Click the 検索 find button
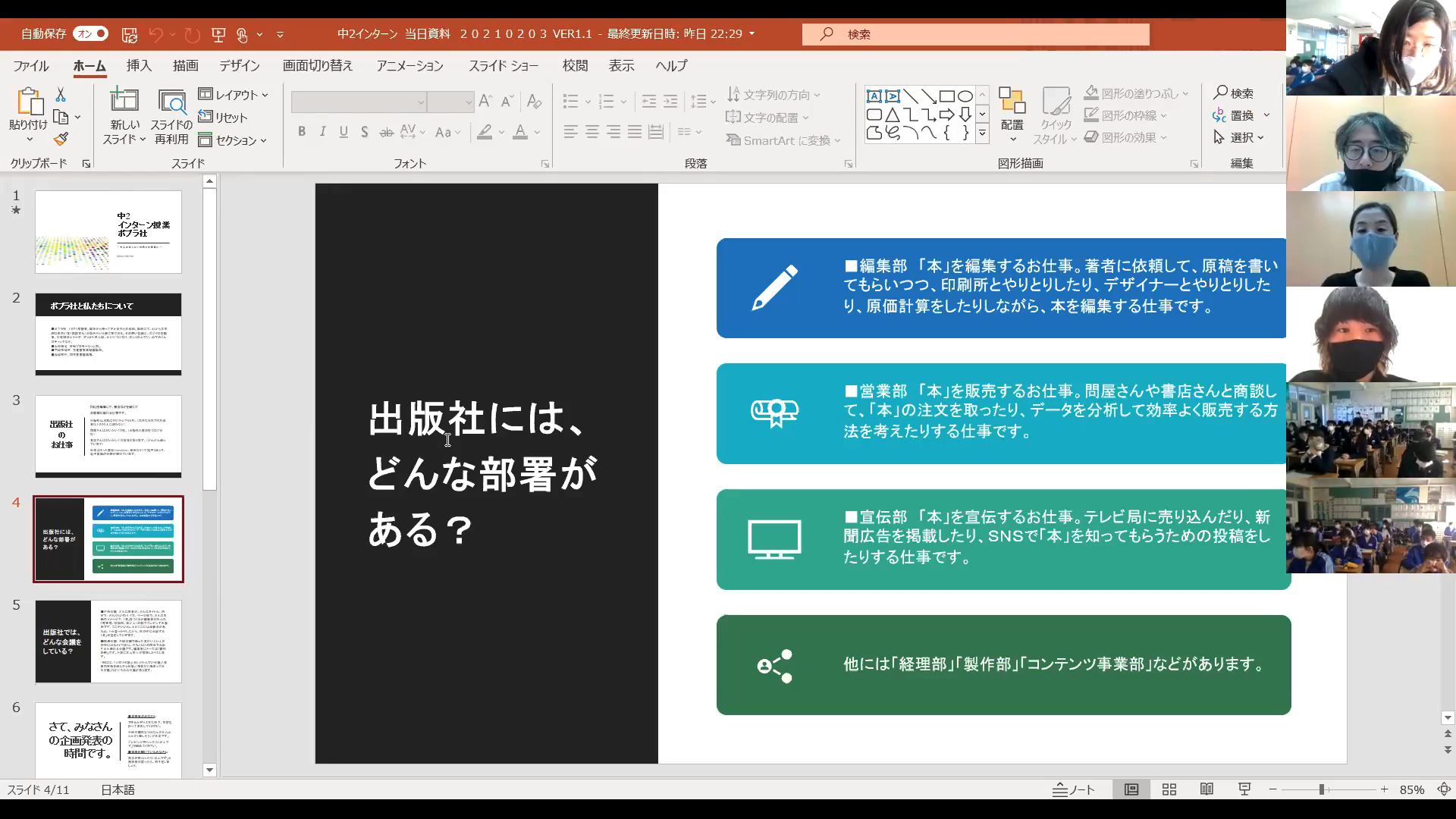 click(x=1234, y=93)
